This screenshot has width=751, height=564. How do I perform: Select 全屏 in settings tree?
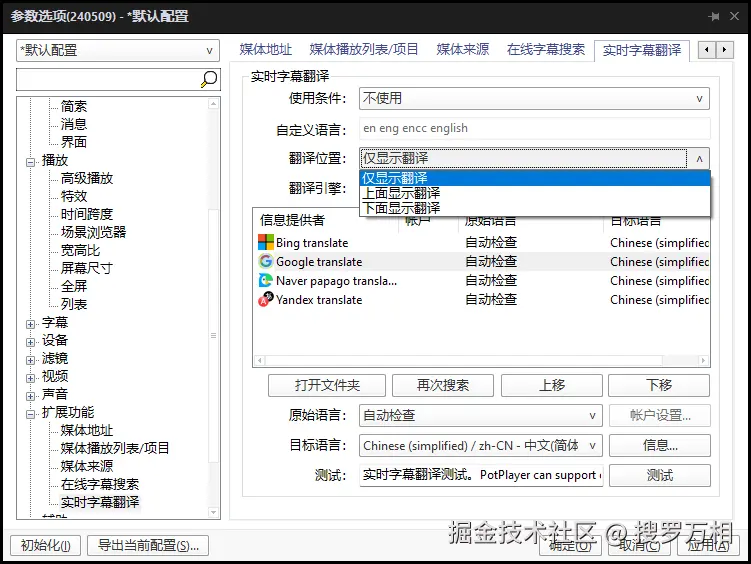pos(74,286)
